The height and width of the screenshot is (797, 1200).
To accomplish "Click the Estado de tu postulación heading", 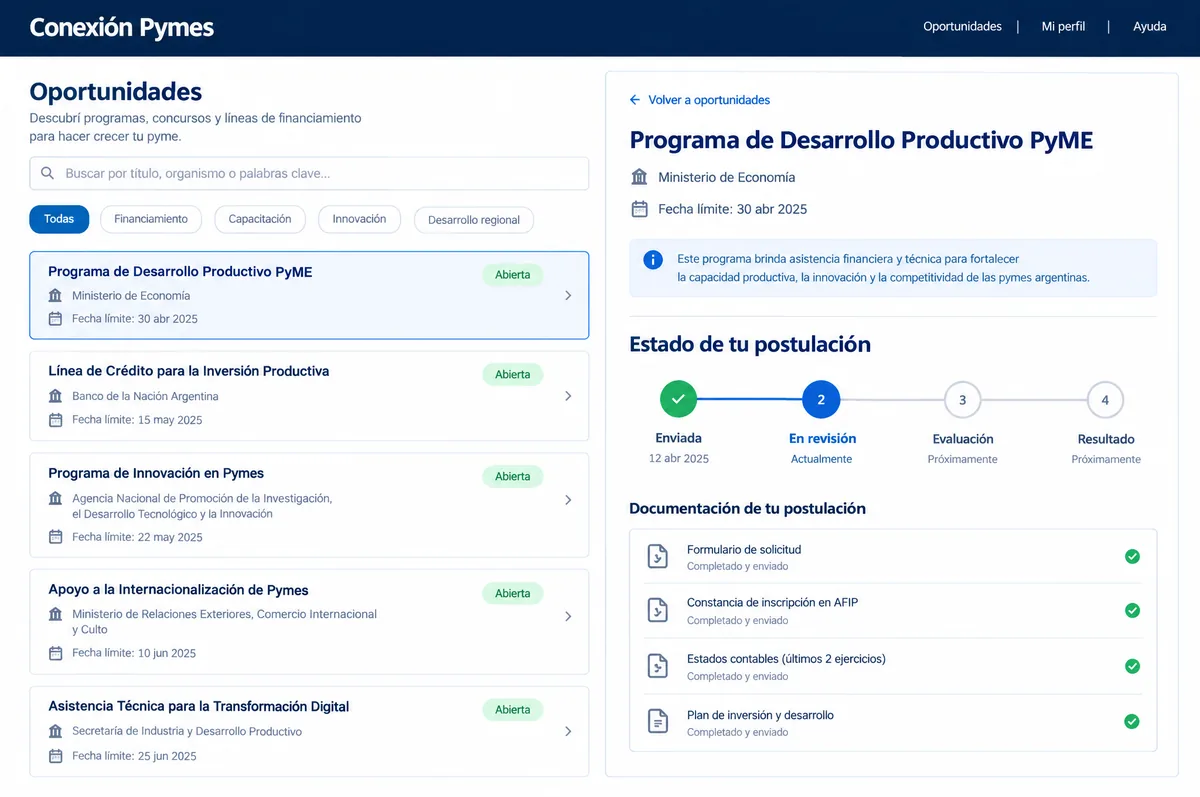I will point(750,345).
